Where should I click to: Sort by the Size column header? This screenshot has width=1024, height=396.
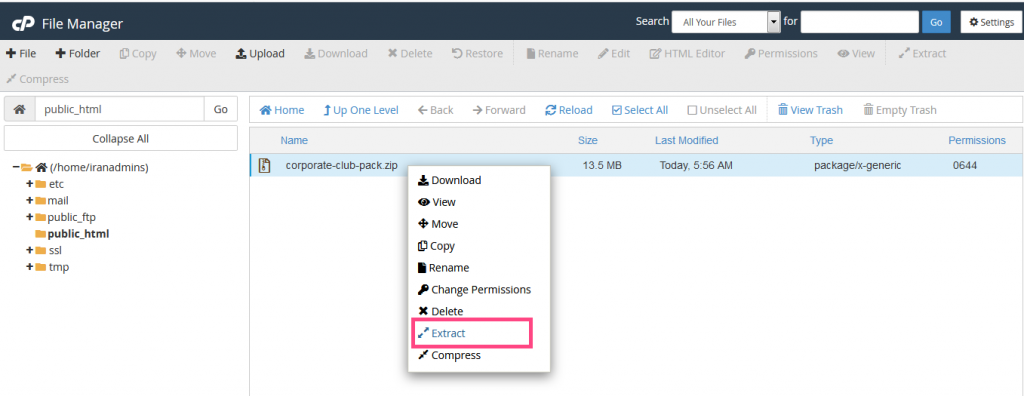pyautogui.click(x=588, y=140)
